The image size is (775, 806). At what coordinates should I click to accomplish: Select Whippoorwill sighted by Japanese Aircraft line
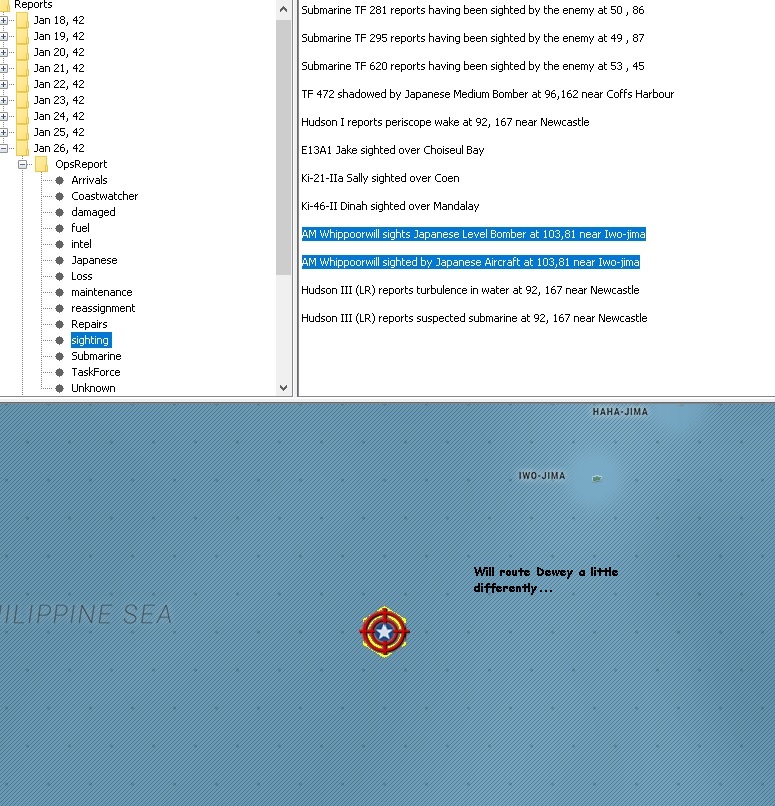click(x=470, y=262)
